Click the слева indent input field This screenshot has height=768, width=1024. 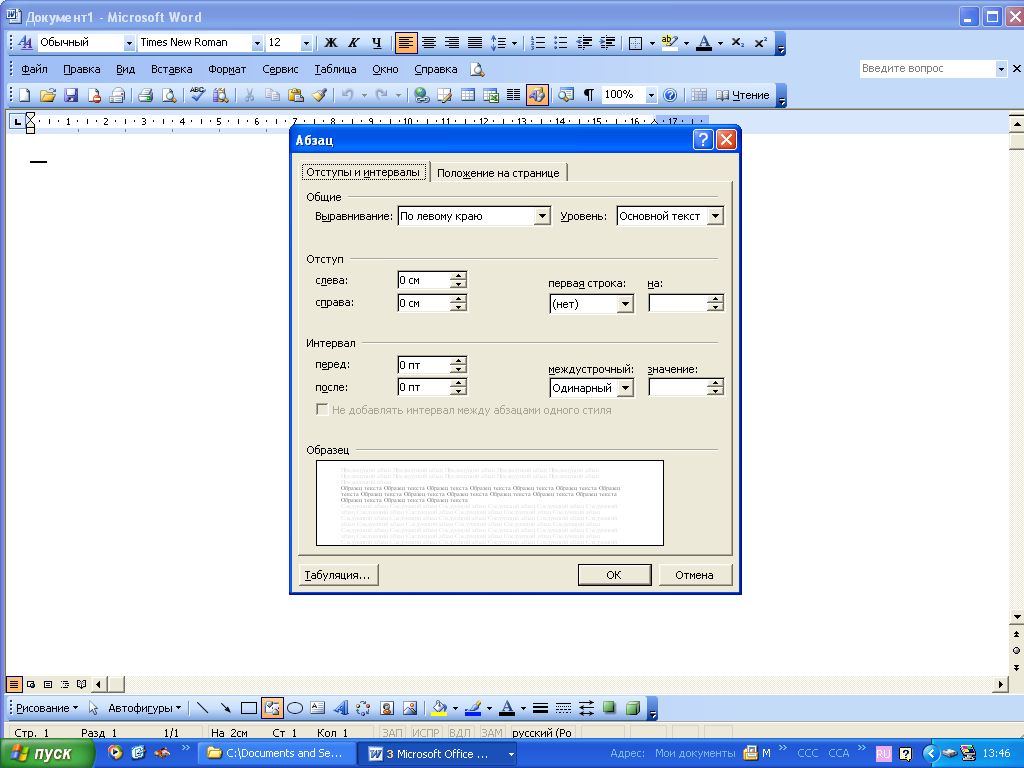[424, 280]
